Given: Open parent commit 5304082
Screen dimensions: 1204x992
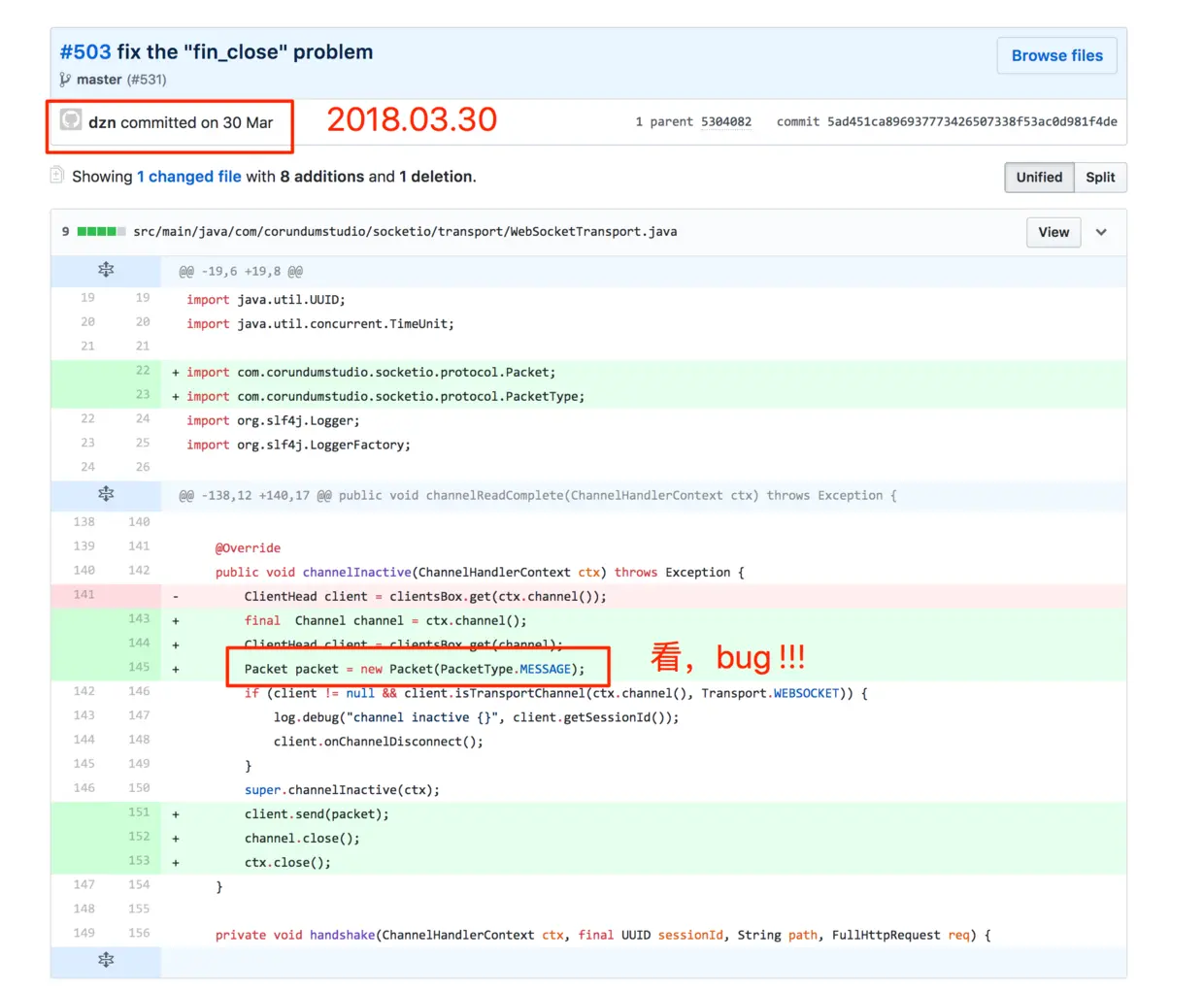Looking at the screenshot, I should click(726, 121).
